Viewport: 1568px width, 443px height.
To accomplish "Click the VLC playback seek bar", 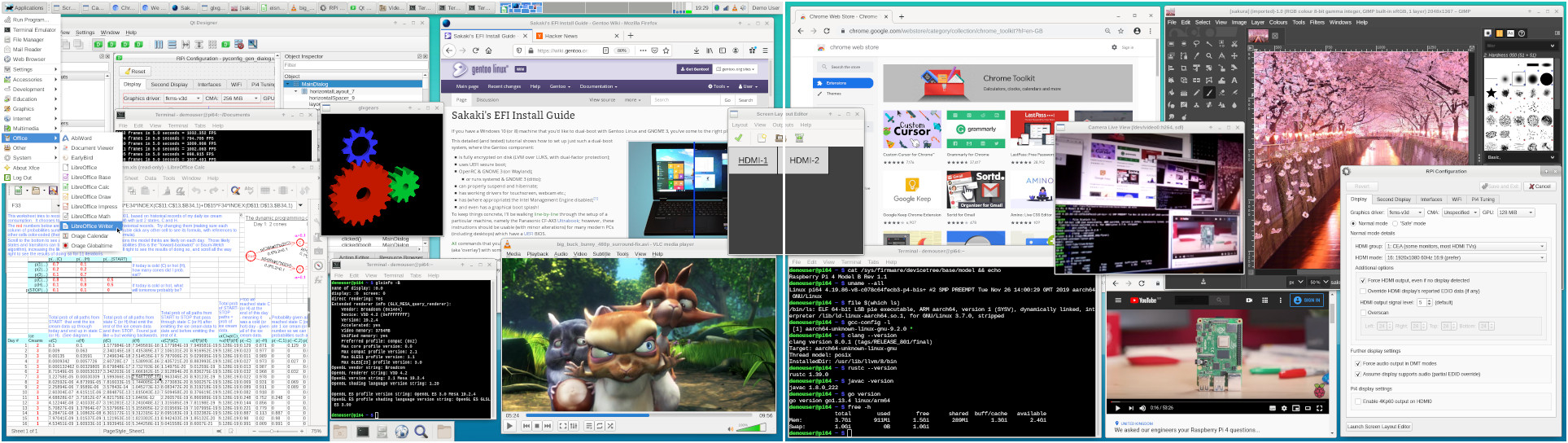I will coord(639,415).
